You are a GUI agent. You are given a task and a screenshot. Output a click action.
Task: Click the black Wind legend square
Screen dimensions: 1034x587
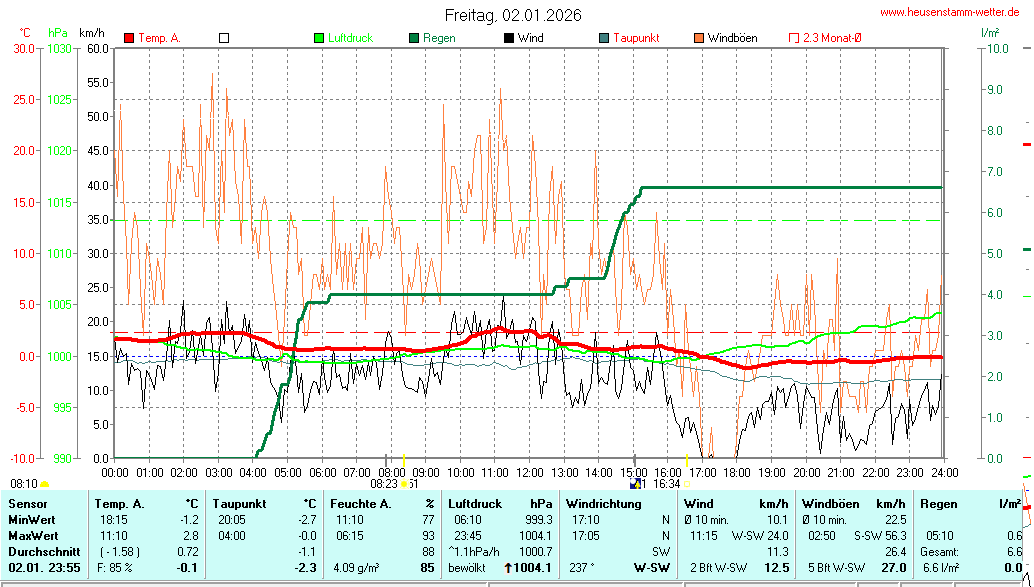coord(509,38)
